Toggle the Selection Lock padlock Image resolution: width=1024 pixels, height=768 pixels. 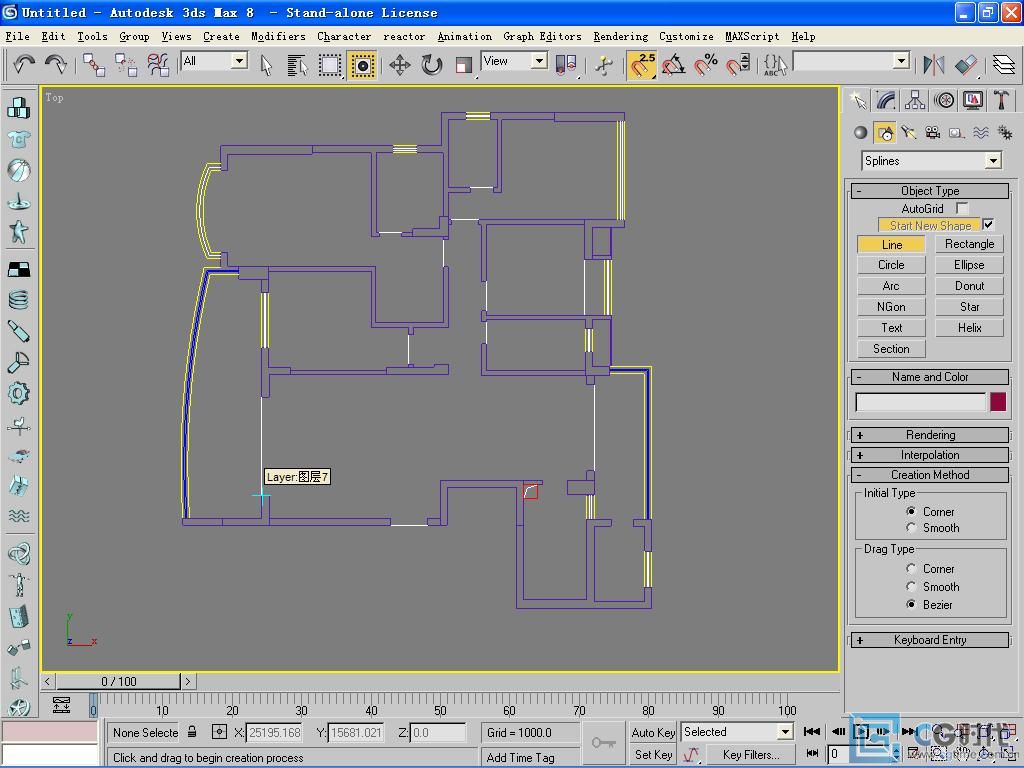click(192, 732)
